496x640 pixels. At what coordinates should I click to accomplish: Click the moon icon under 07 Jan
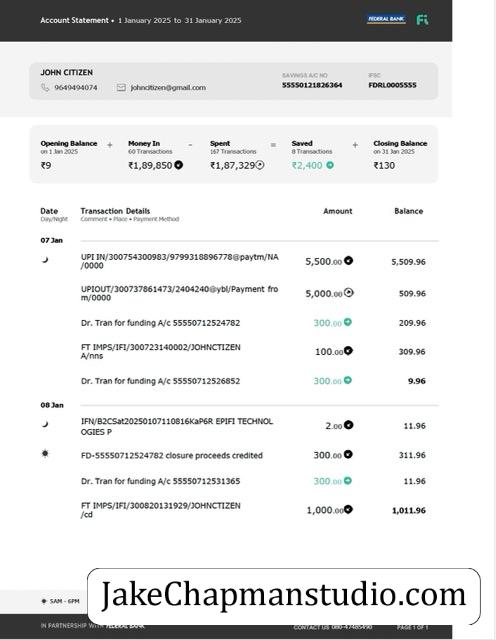click(45, 259)
